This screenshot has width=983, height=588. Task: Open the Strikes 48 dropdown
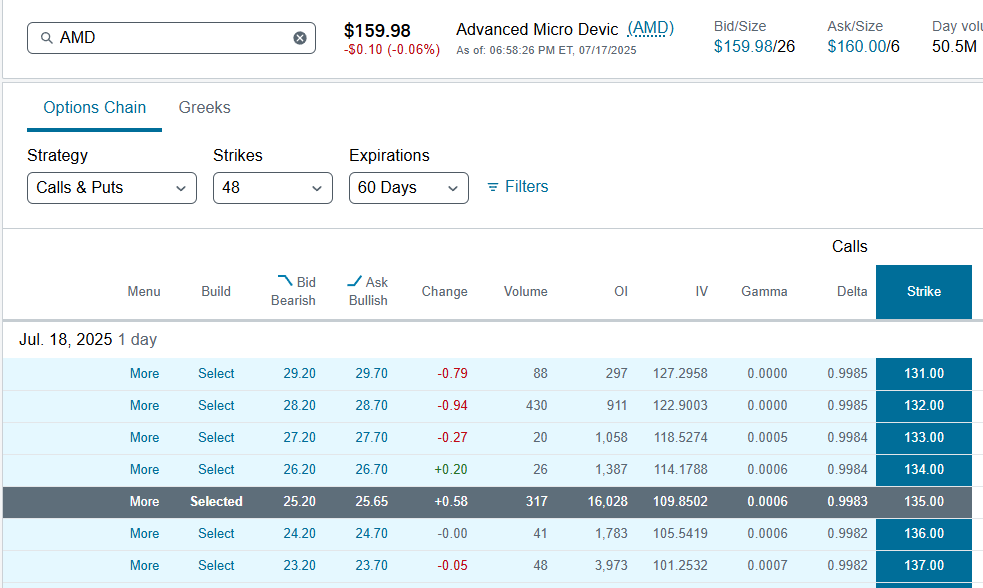tap(273, 188)
